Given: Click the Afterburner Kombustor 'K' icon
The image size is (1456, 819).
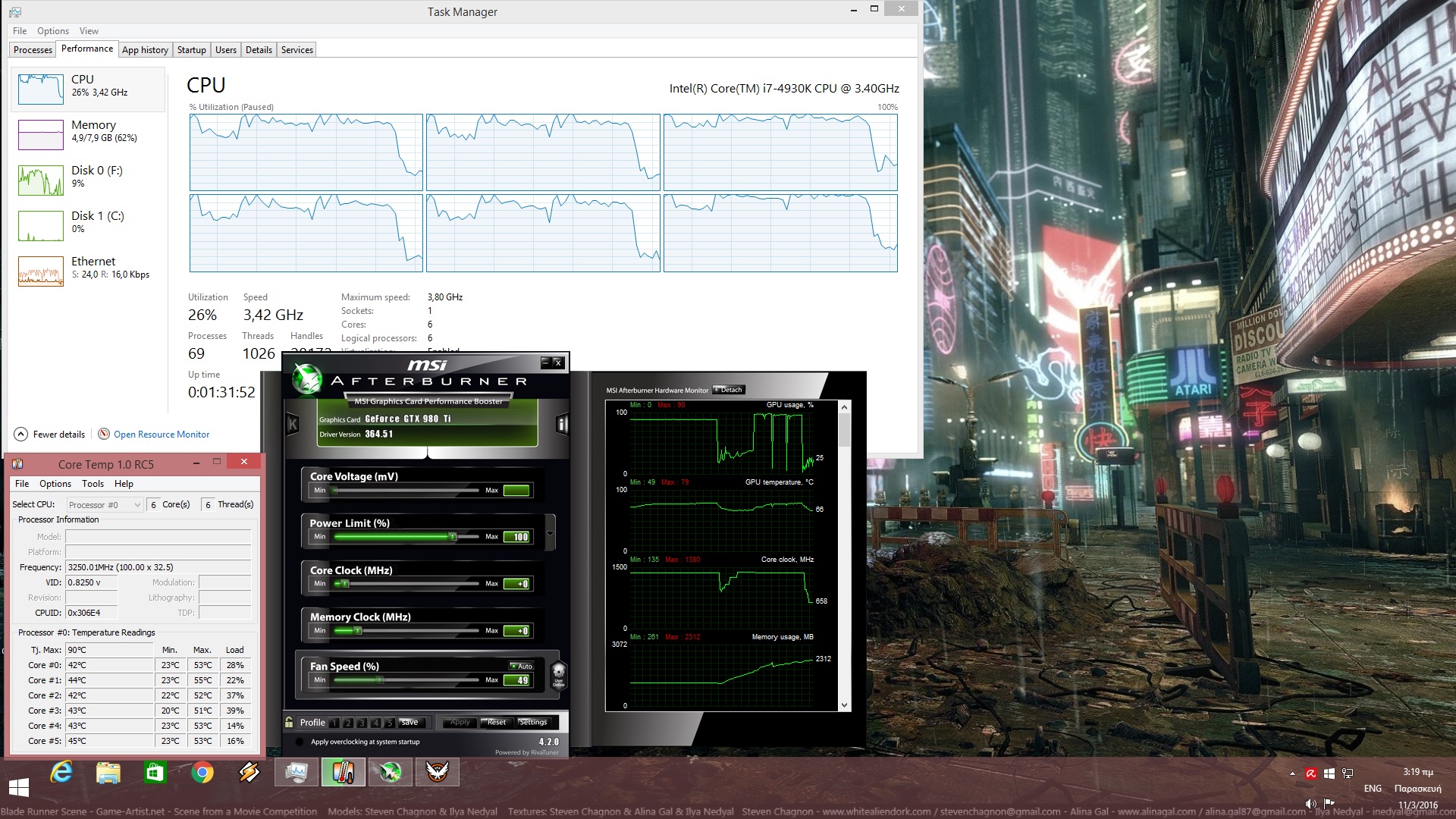Looking at the screenshot, I should click(293, 424).
